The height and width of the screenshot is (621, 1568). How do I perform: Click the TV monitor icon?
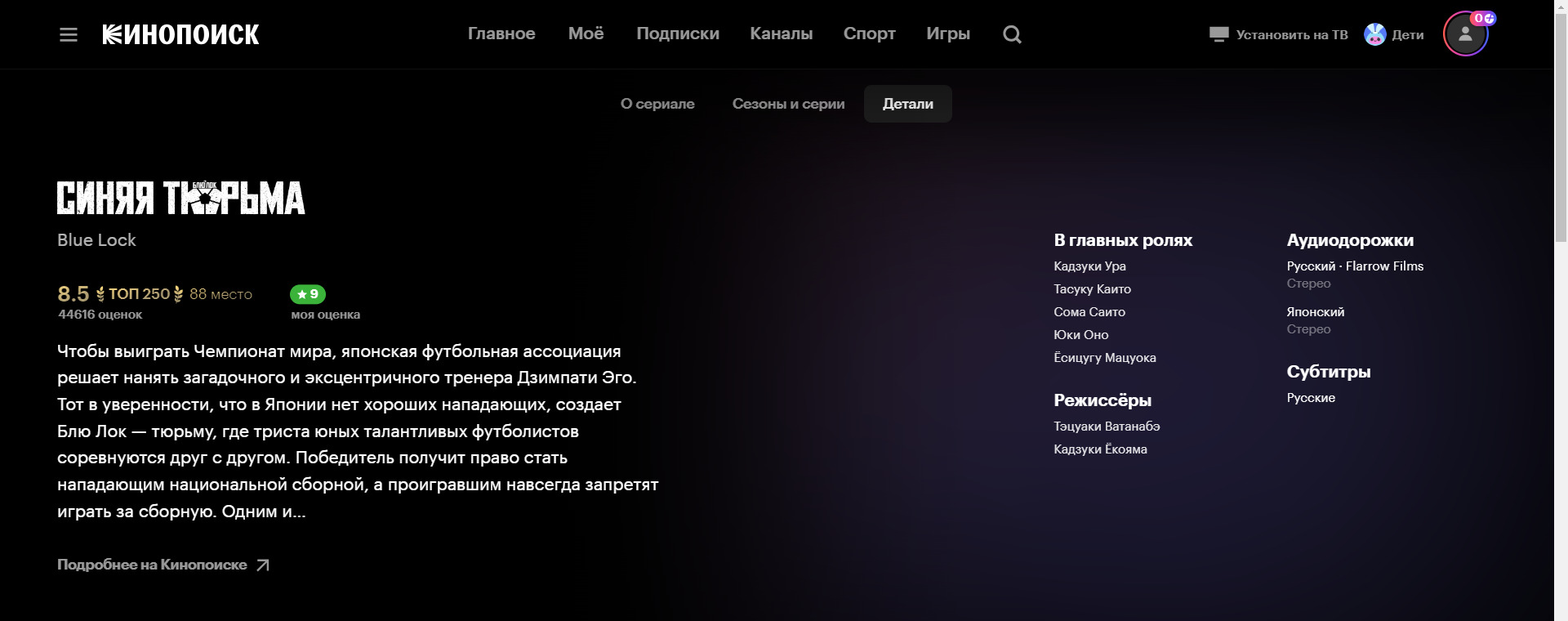[x=1218, y=34]
